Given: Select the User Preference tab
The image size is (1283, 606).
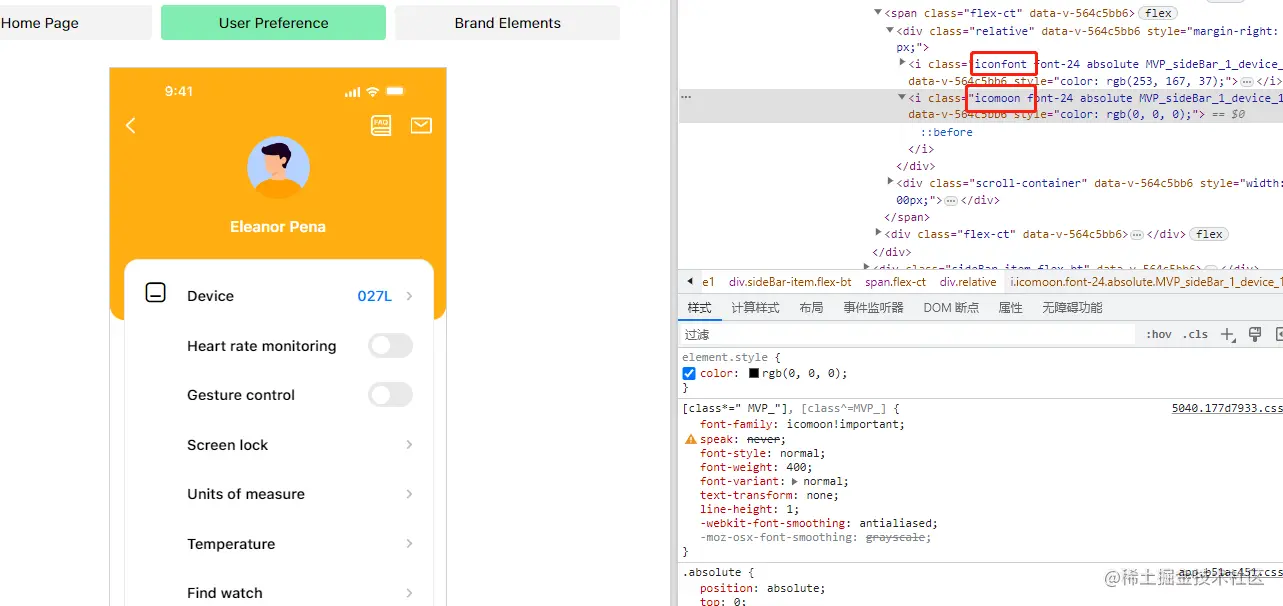Looking at the screenshot, I should (273, 23).
